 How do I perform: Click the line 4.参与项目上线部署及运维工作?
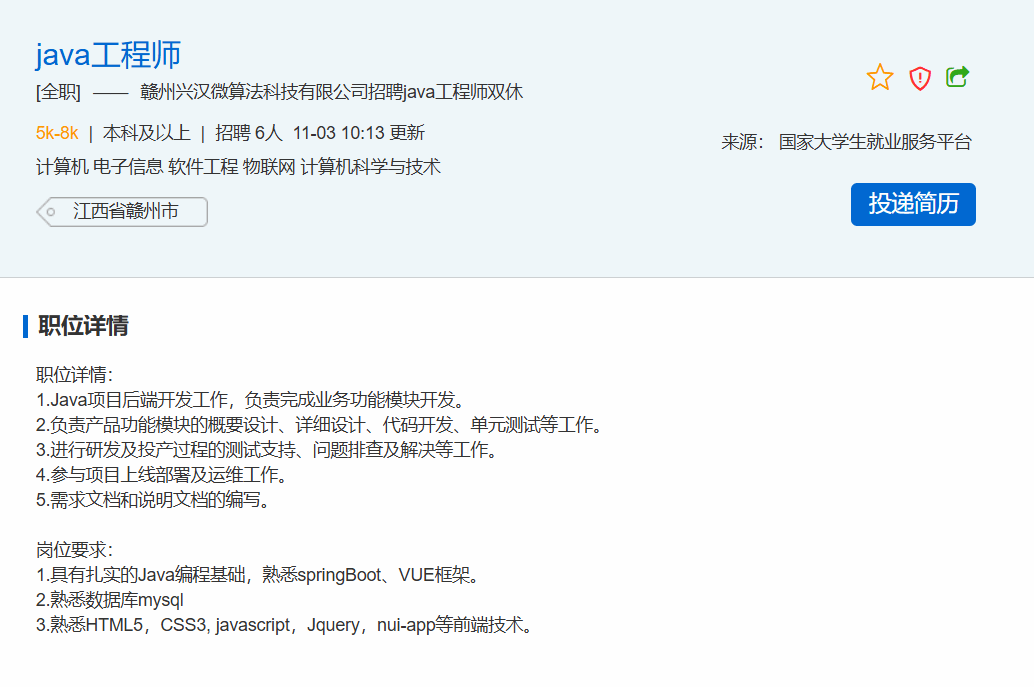(163, 475)
